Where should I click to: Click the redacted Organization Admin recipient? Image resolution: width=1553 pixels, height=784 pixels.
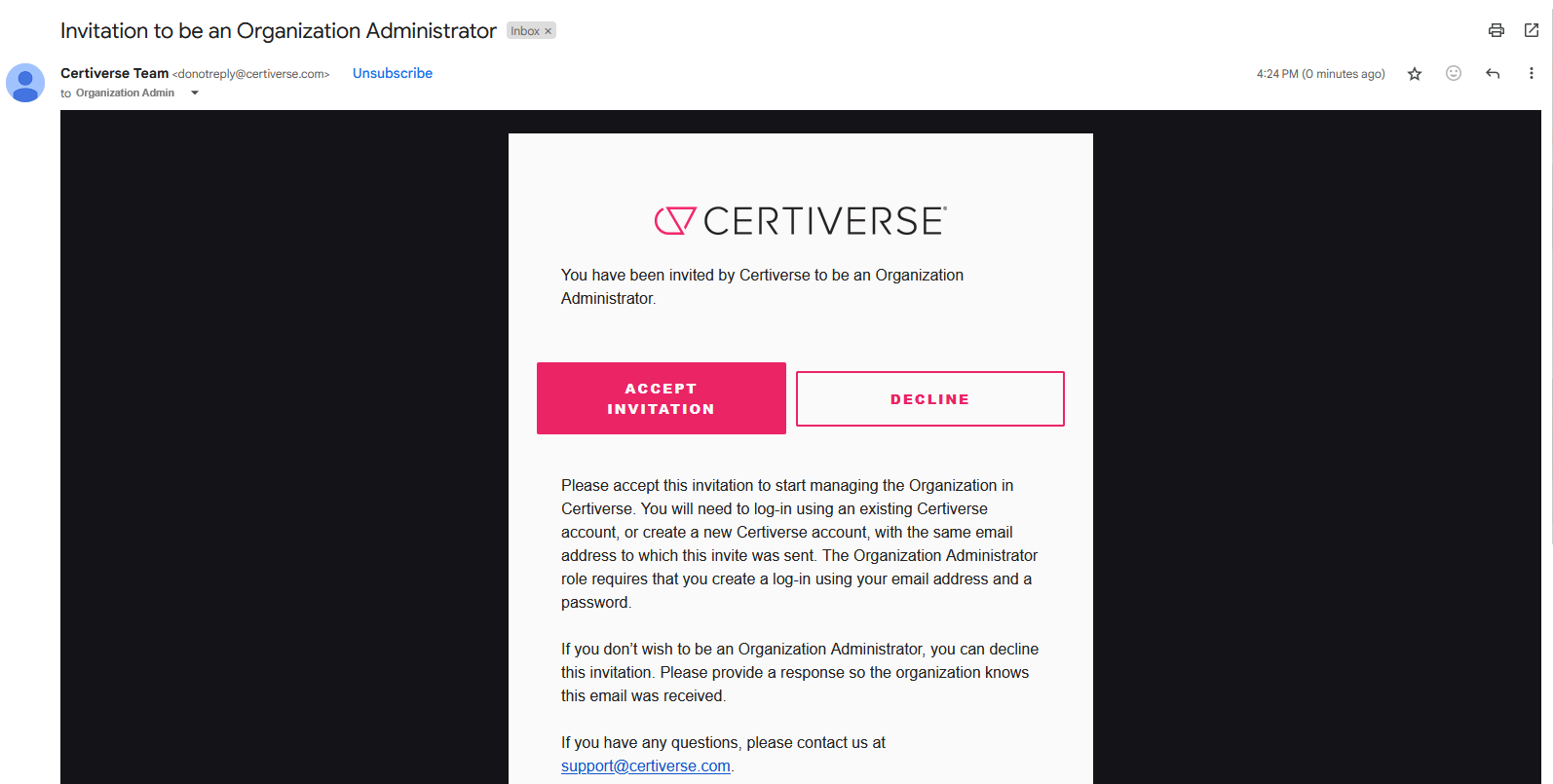pyautogui.click(x=130, y=93)
